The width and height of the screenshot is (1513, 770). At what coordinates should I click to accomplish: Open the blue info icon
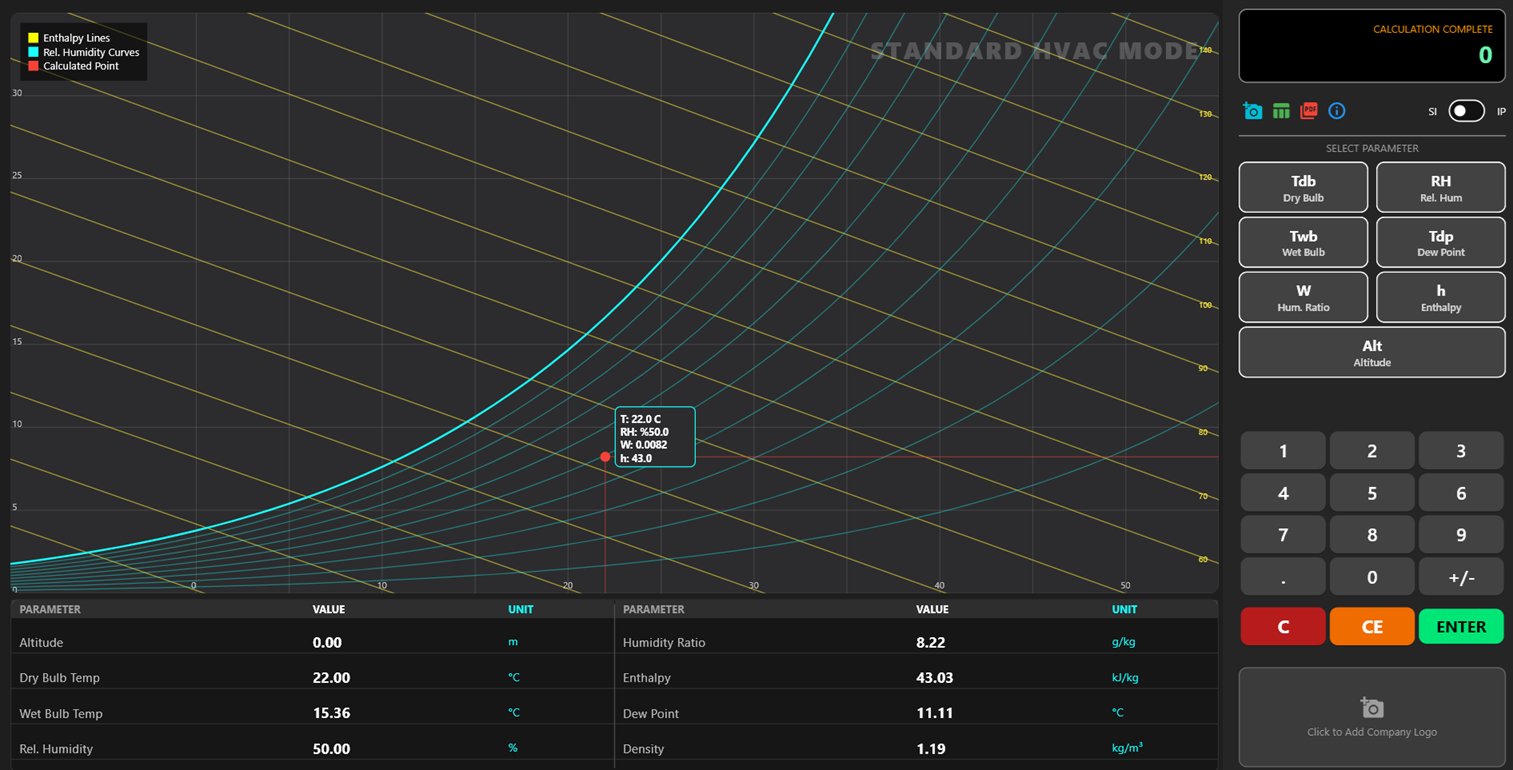tap(1337, 111)
